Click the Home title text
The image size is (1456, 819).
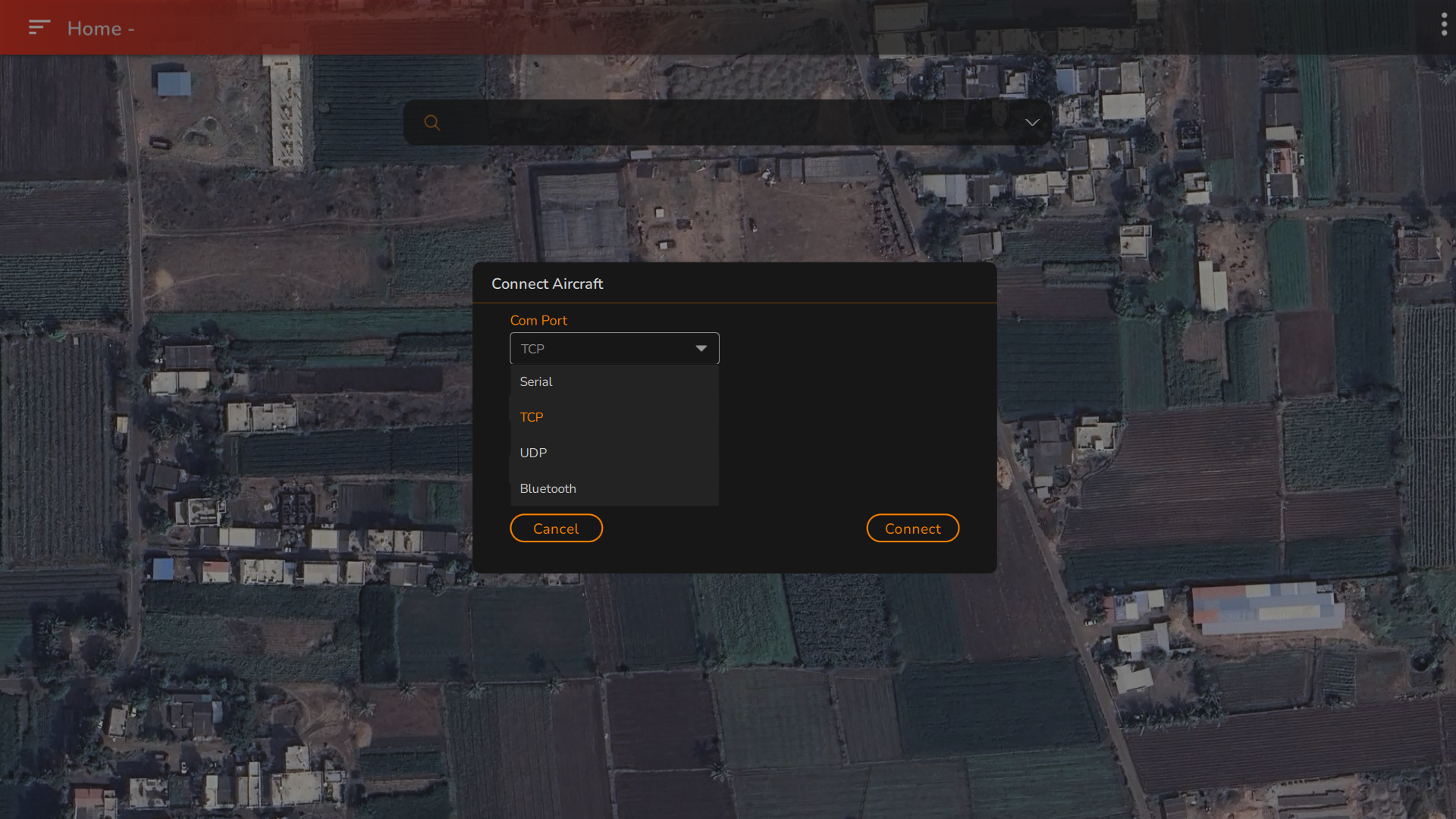coord(94,29)
